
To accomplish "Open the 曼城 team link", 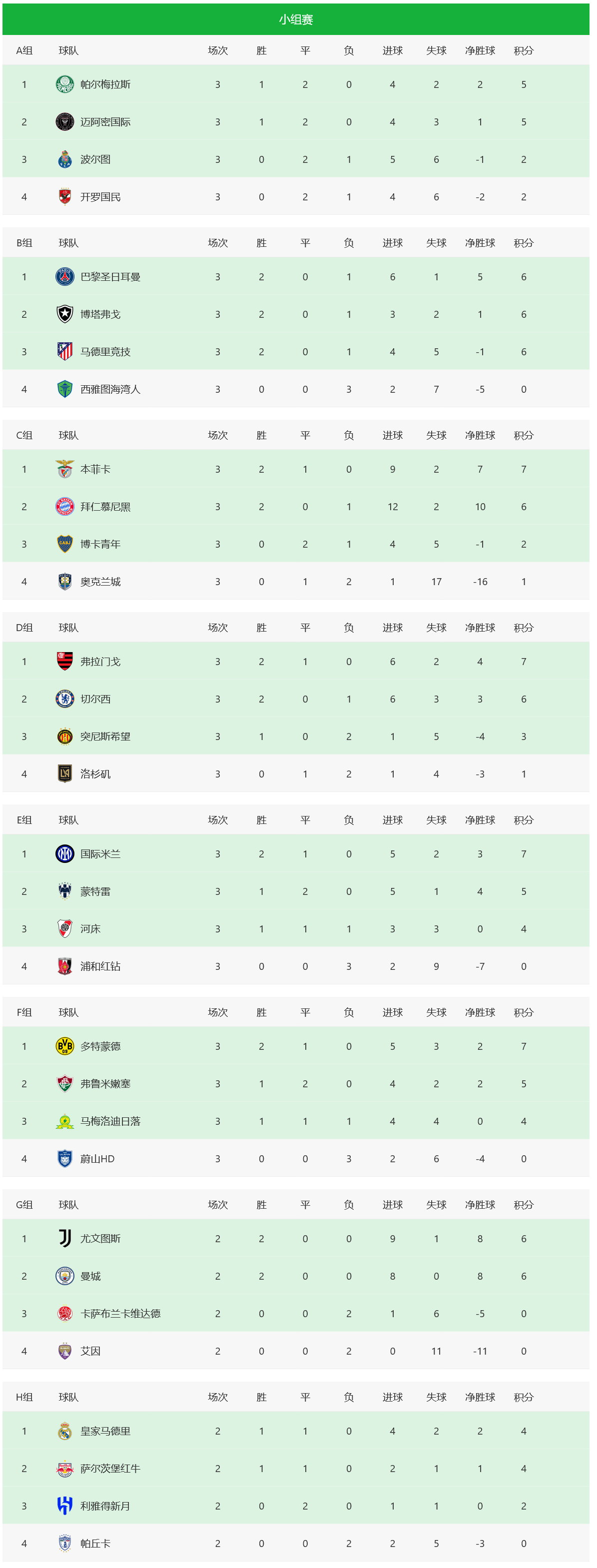I will (91, 1276).
